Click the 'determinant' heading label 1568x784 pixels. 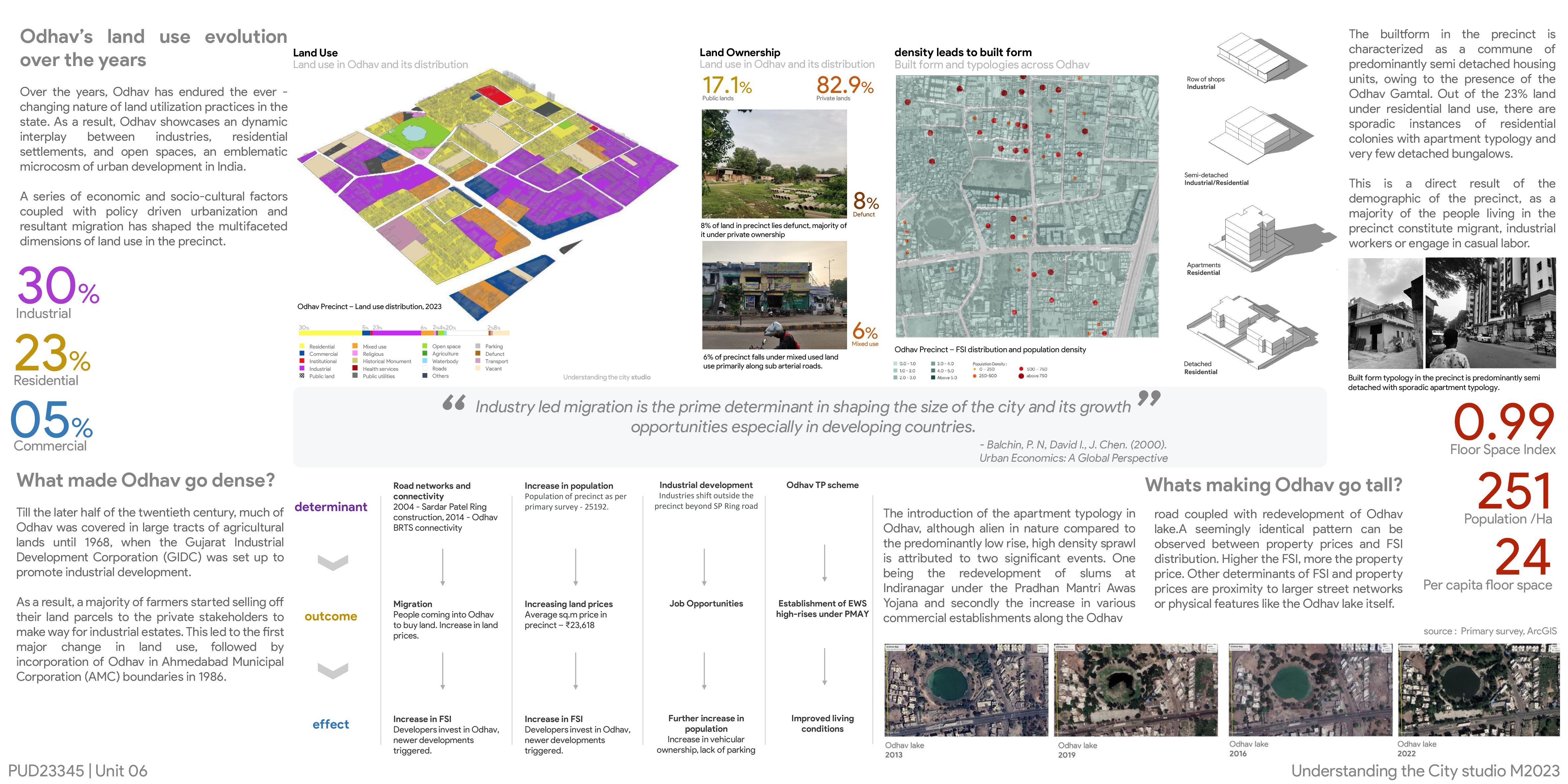pyautogui.click(x=331, y=507)
